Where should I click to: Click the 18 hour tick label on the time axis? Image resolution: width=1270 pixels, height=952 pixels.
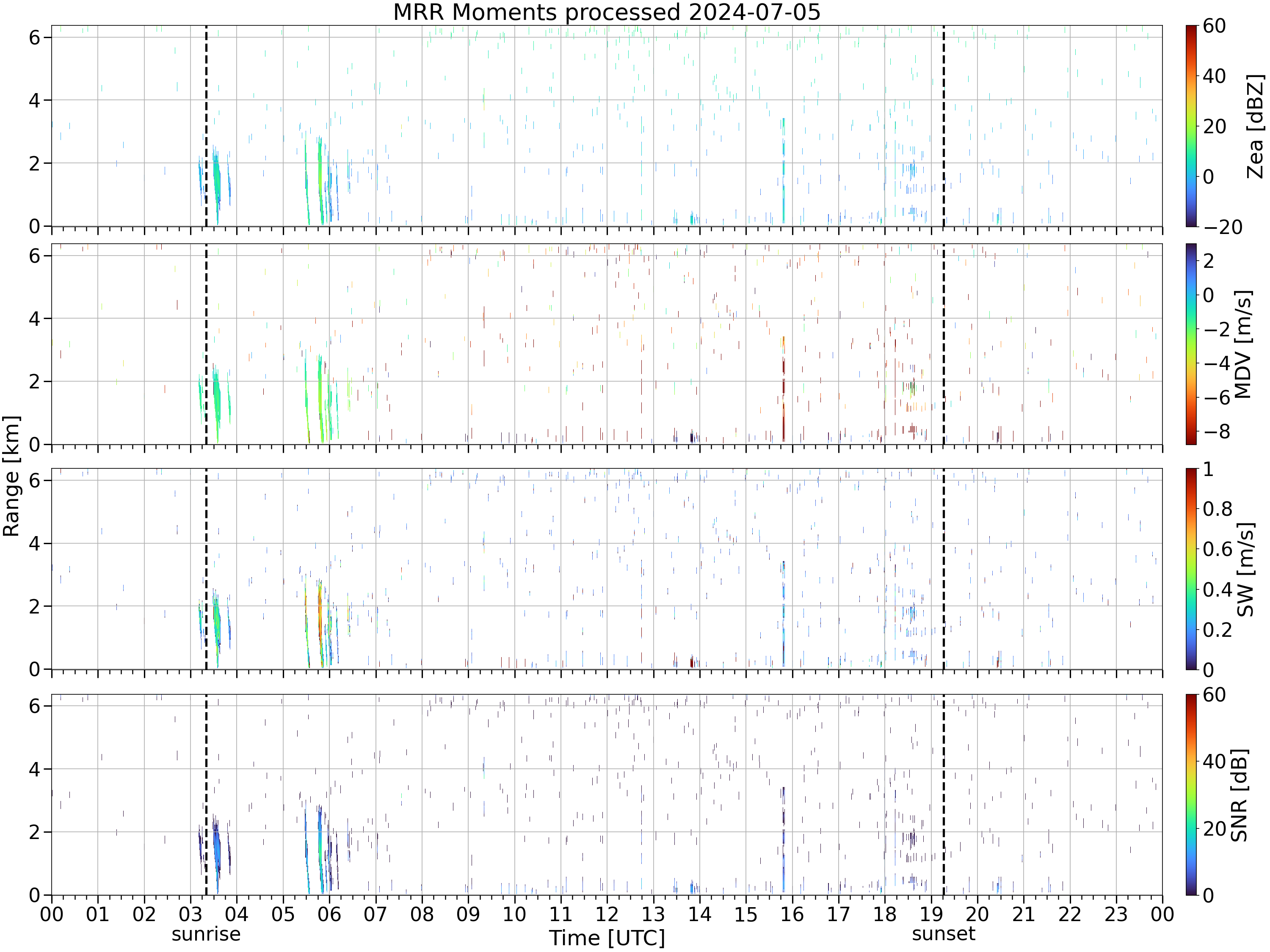click(885, 914)
